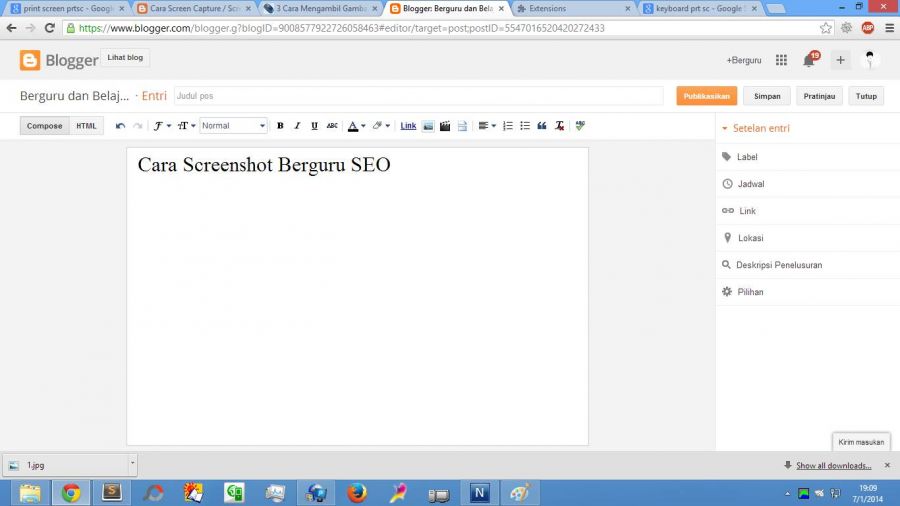The height and width of the screenshot is (506, 900).
Task: Switch to the print screen prtsc tab
Action: (x=67, y=9)
